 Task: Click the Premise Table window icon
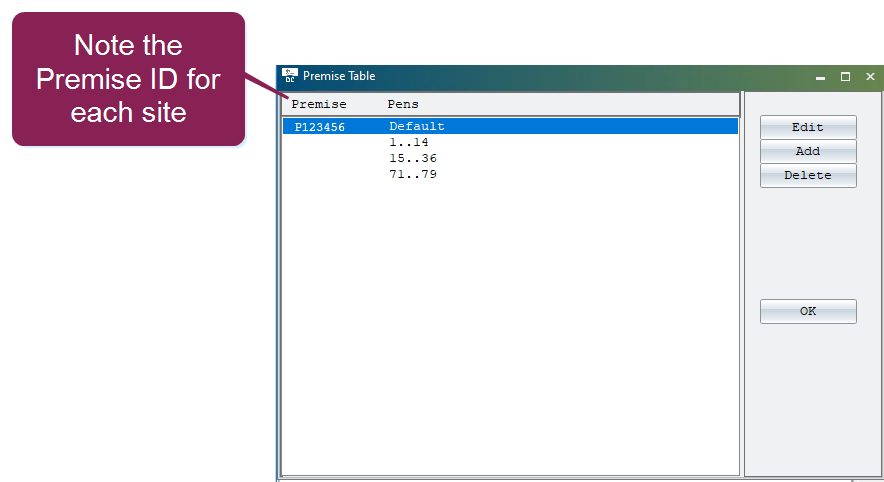click(290, 76)
